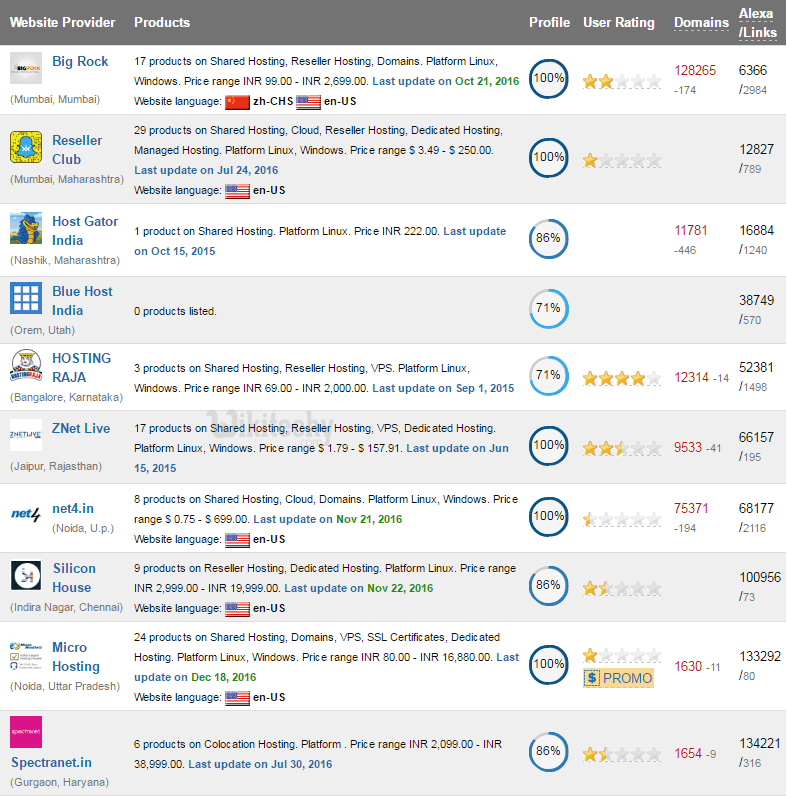The image size is (787, 796).
Task: Click the domains count 75371
Action: click(691, 509)
